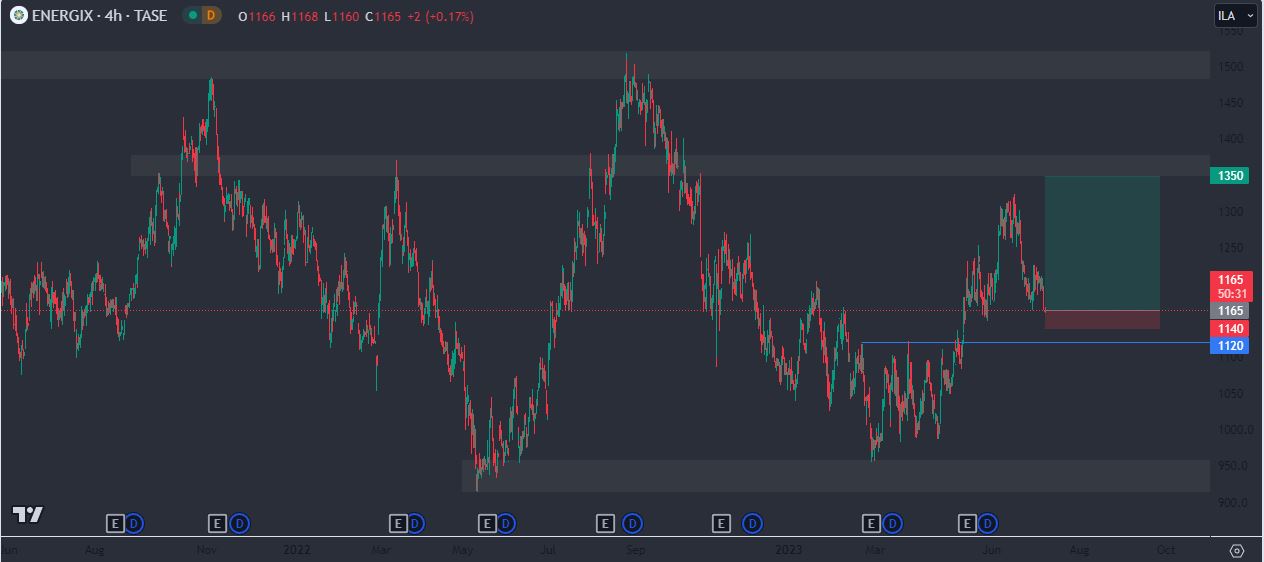Click the orange D delayed-data indicator
This screenshot has height=562, width=1264.
click(210, 16)
